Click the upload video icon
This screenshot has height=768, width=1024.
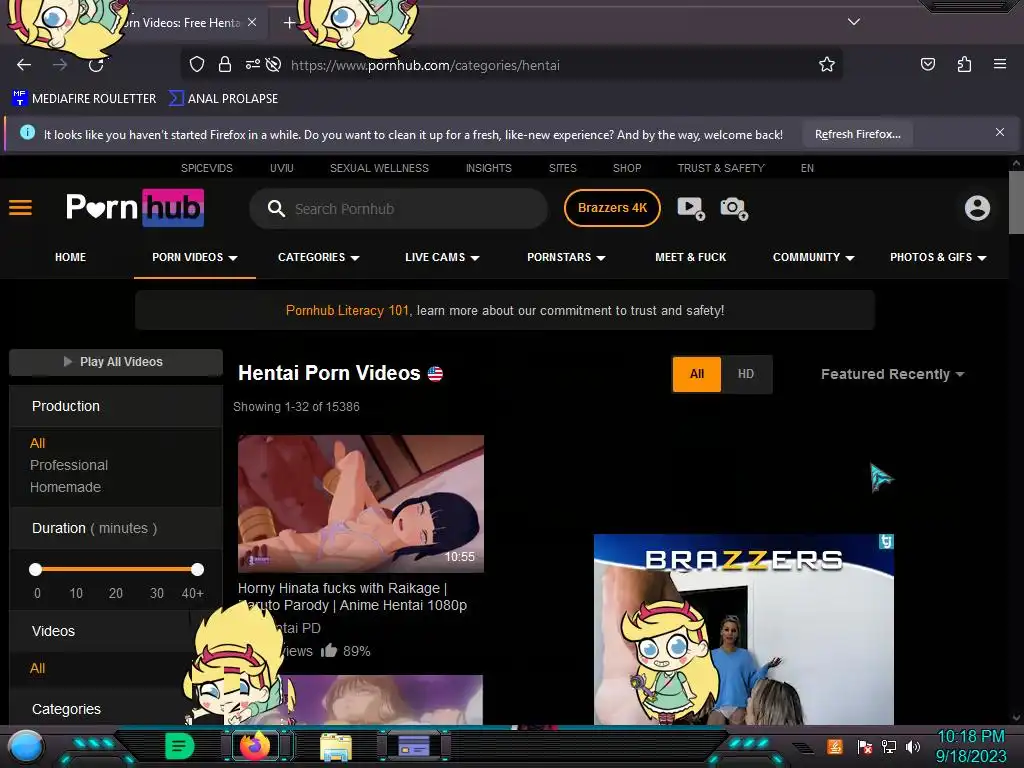coord(691,208)
